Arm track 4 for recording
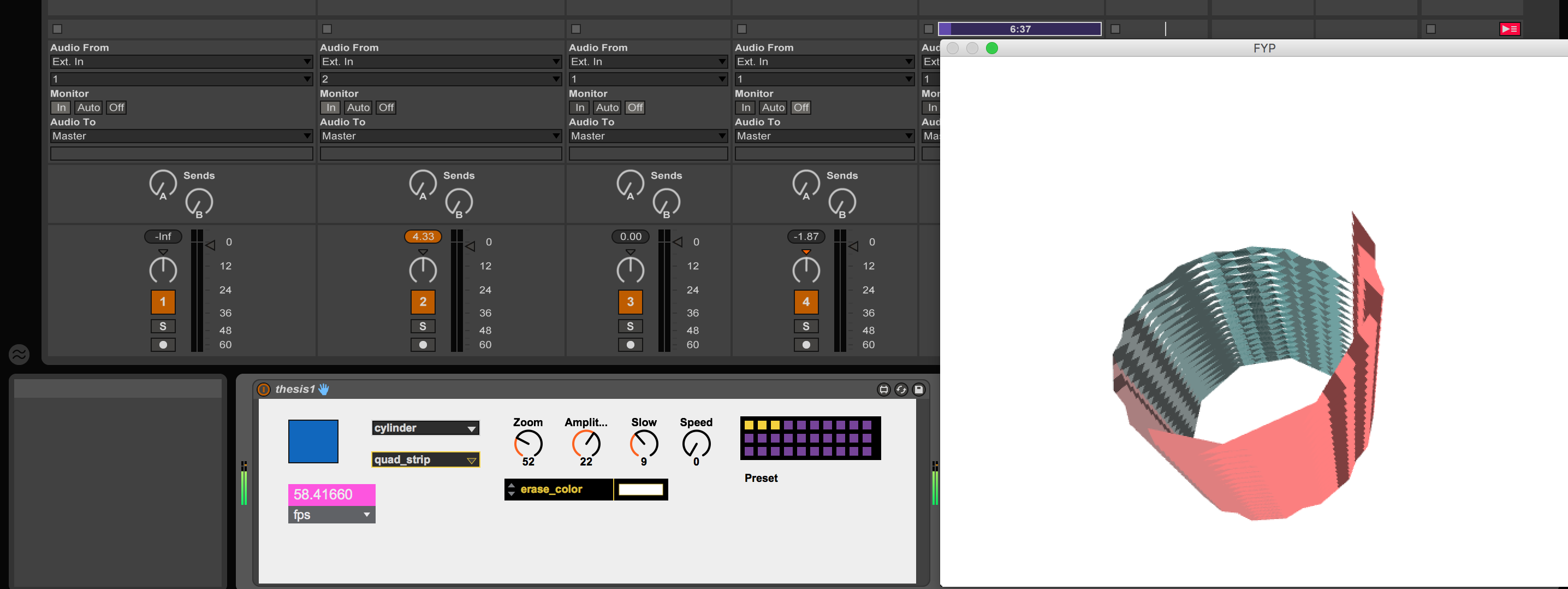Screen dimensions: 1568x589 pyautogui.click(x=806, y=344)
